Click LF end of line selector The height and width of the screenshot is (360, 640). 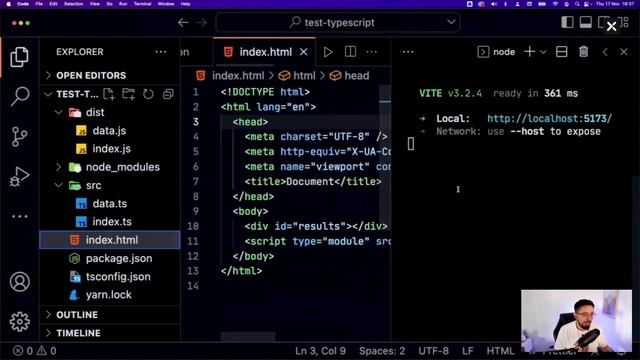point(468,351)
